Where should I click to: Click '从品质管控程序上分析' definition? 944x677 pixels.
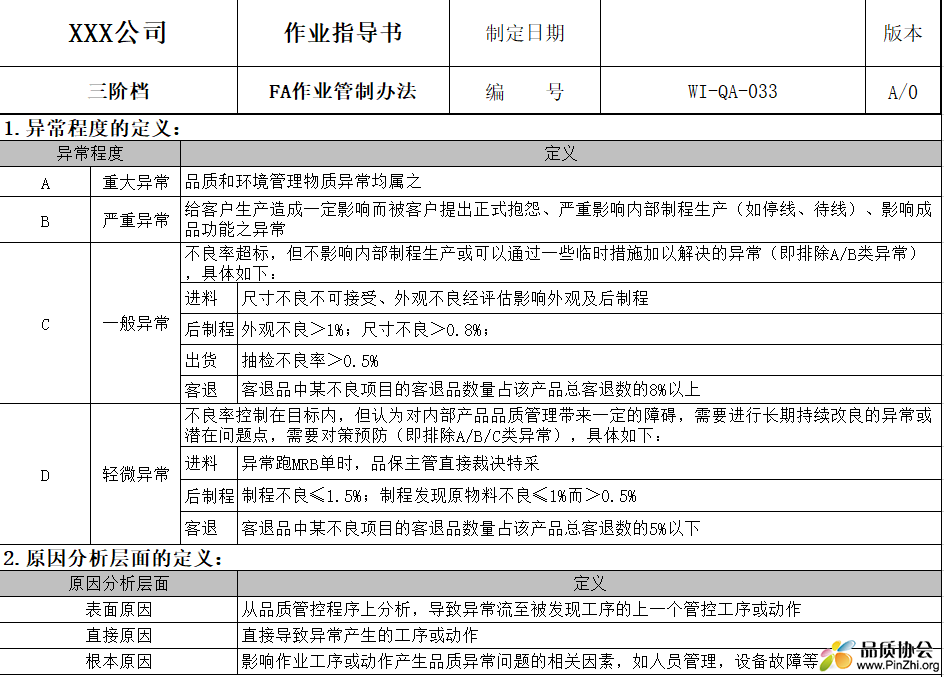[589, 610]
